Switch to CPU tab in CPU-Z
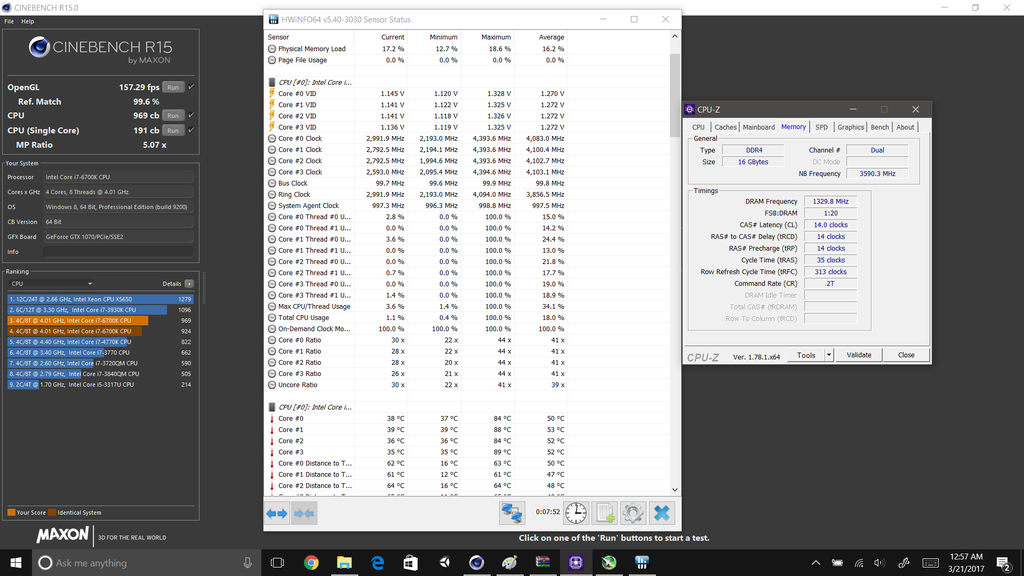The height and width of the screenshot is (576, 1024). [698, 127]
